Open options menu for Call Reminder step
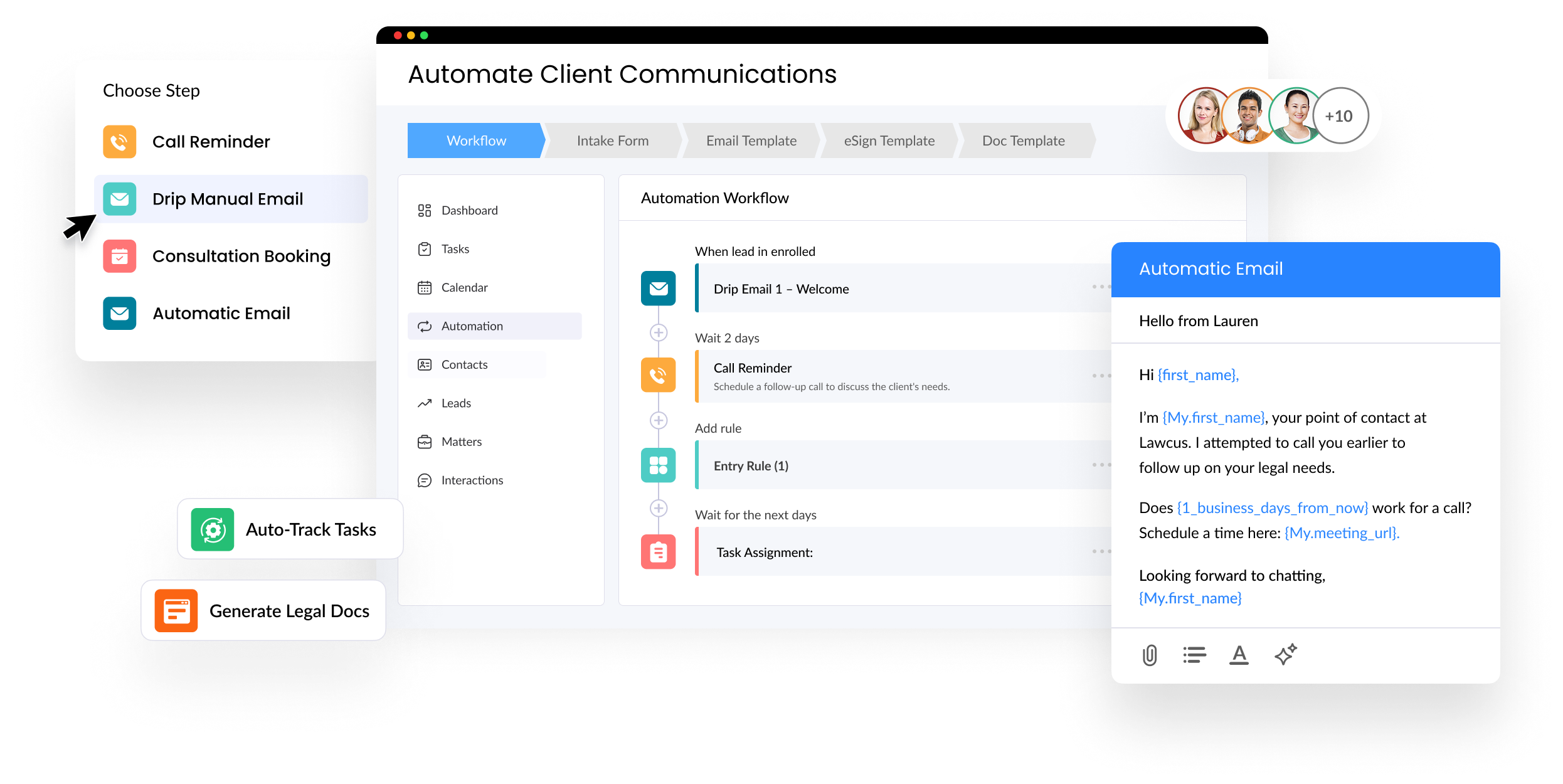 click(1101, 376)
